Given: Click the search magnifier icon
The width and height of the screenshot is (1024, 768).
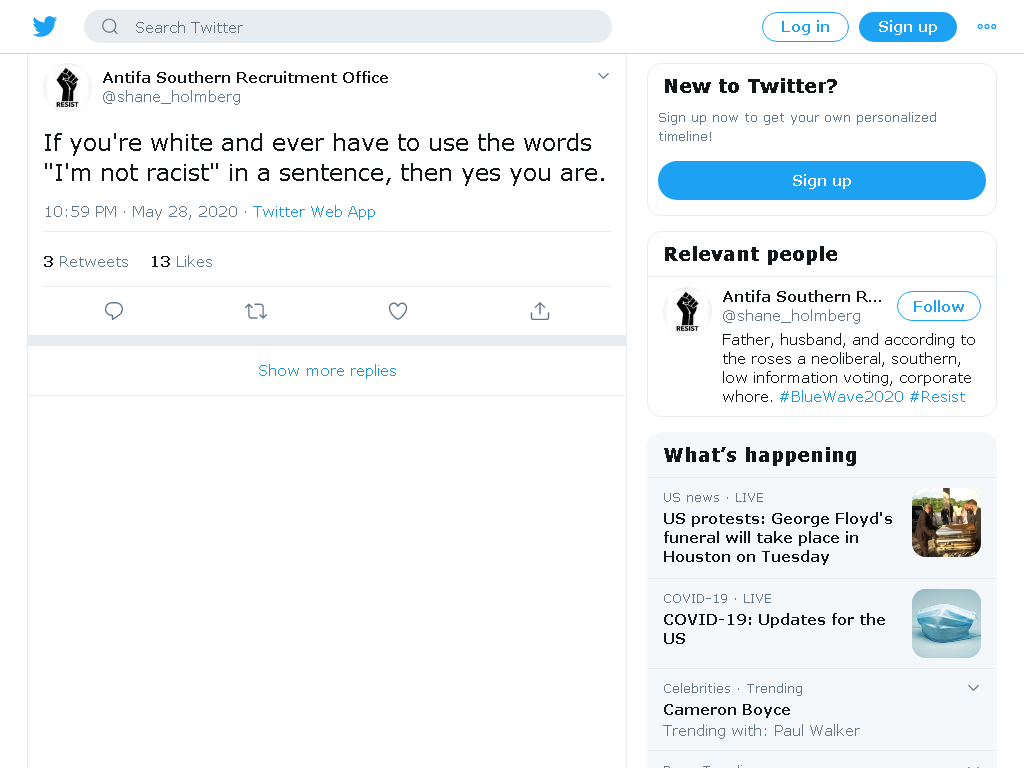Looking at the screenshot, I should click(x=110, y=27).
